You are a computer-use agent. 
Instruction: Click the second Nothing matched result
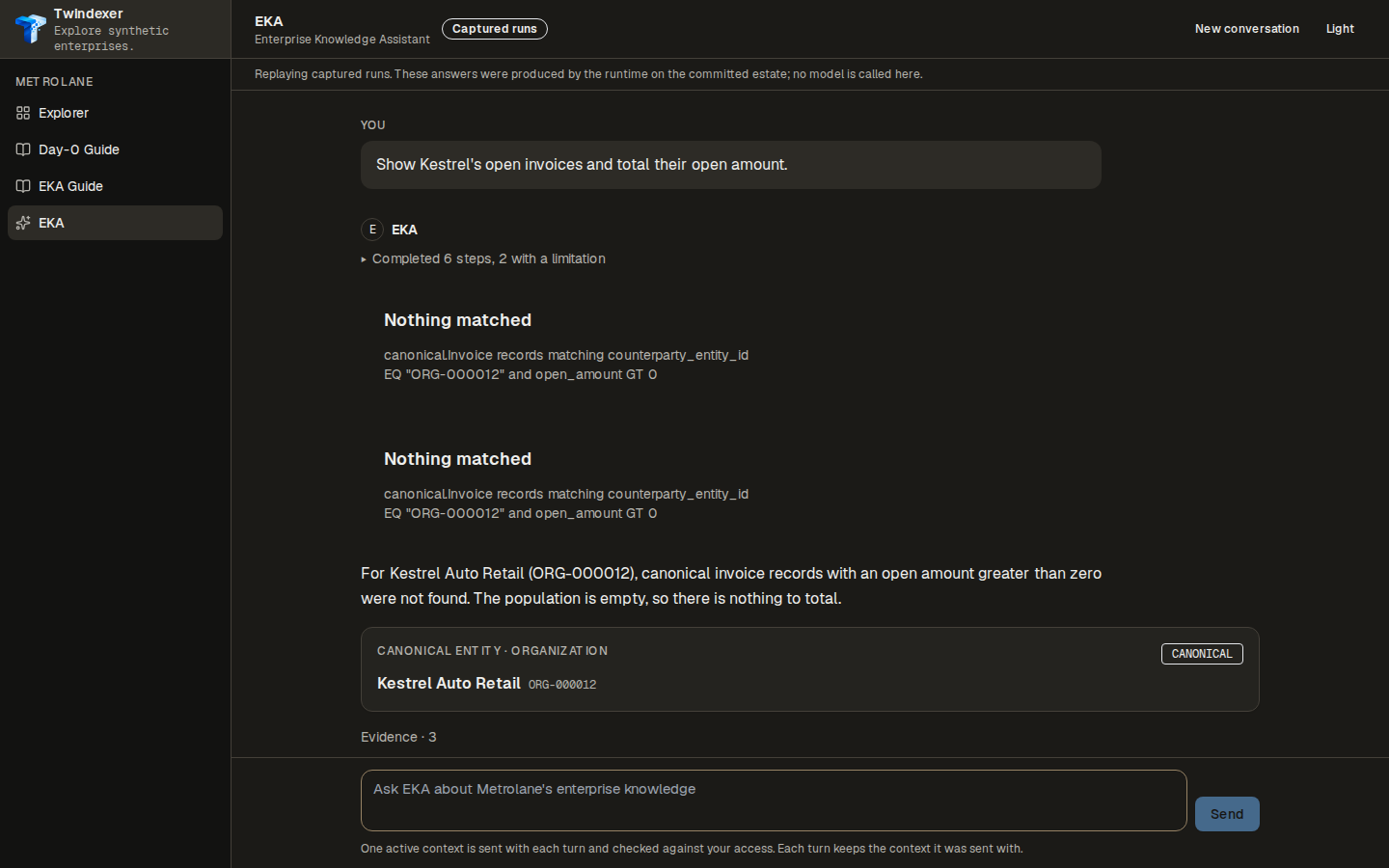pos(566,485)
